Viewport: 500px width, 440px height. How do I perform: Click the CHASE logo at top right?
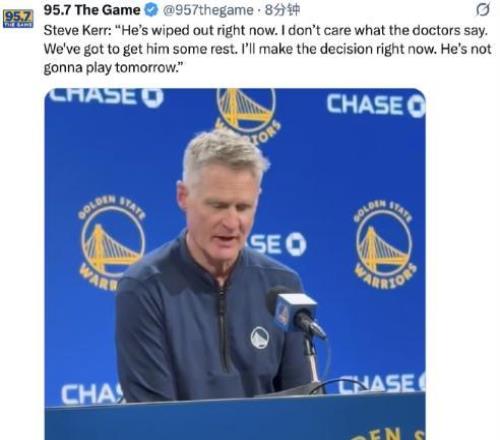[376, 105]
